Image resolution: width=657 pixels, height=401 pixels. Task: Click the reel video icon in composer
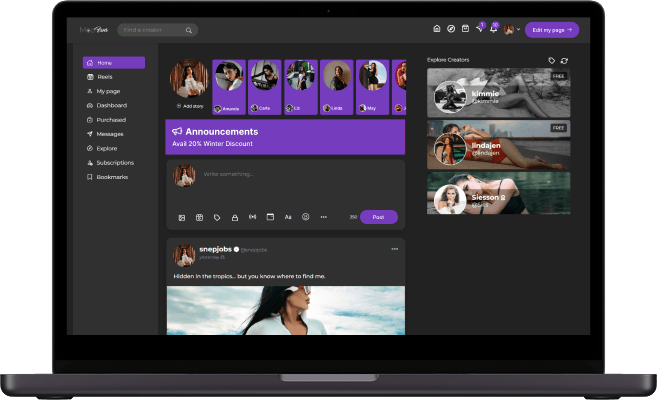(x=199, y=217)
